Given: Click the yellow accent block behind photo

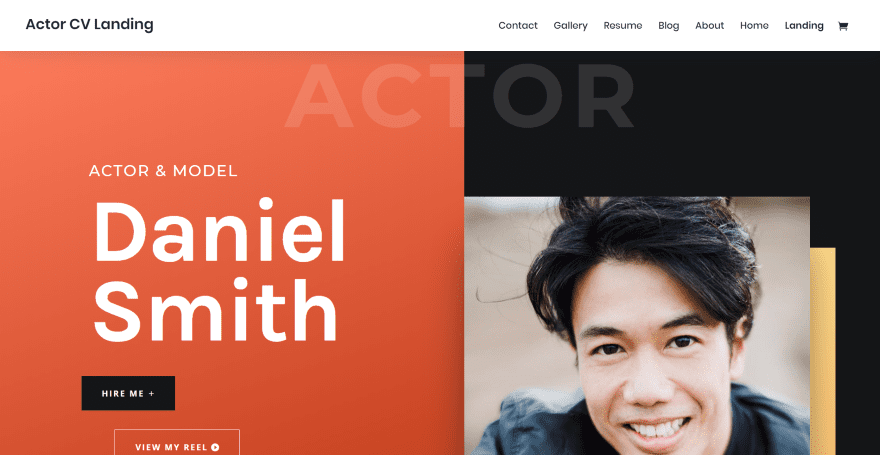Looking at the screenshot, I should 823,351.
